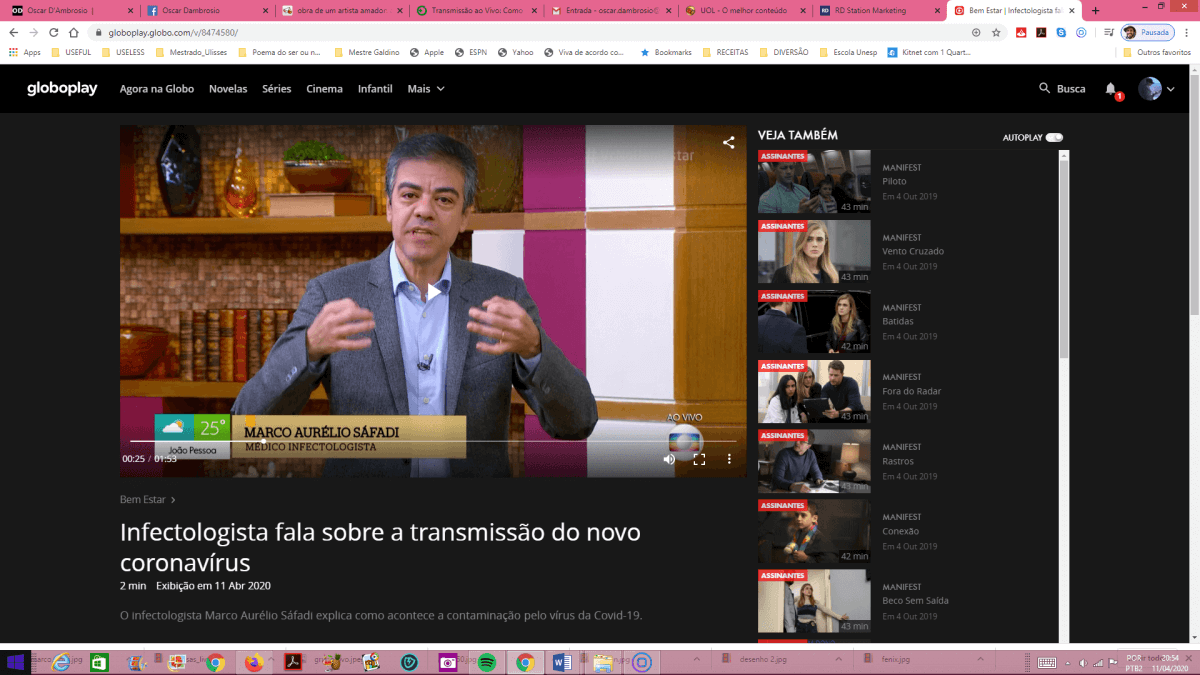Screen dimensions: 1200x675
Task: Click the address bar URL field
Action: (x=530, y=32)
